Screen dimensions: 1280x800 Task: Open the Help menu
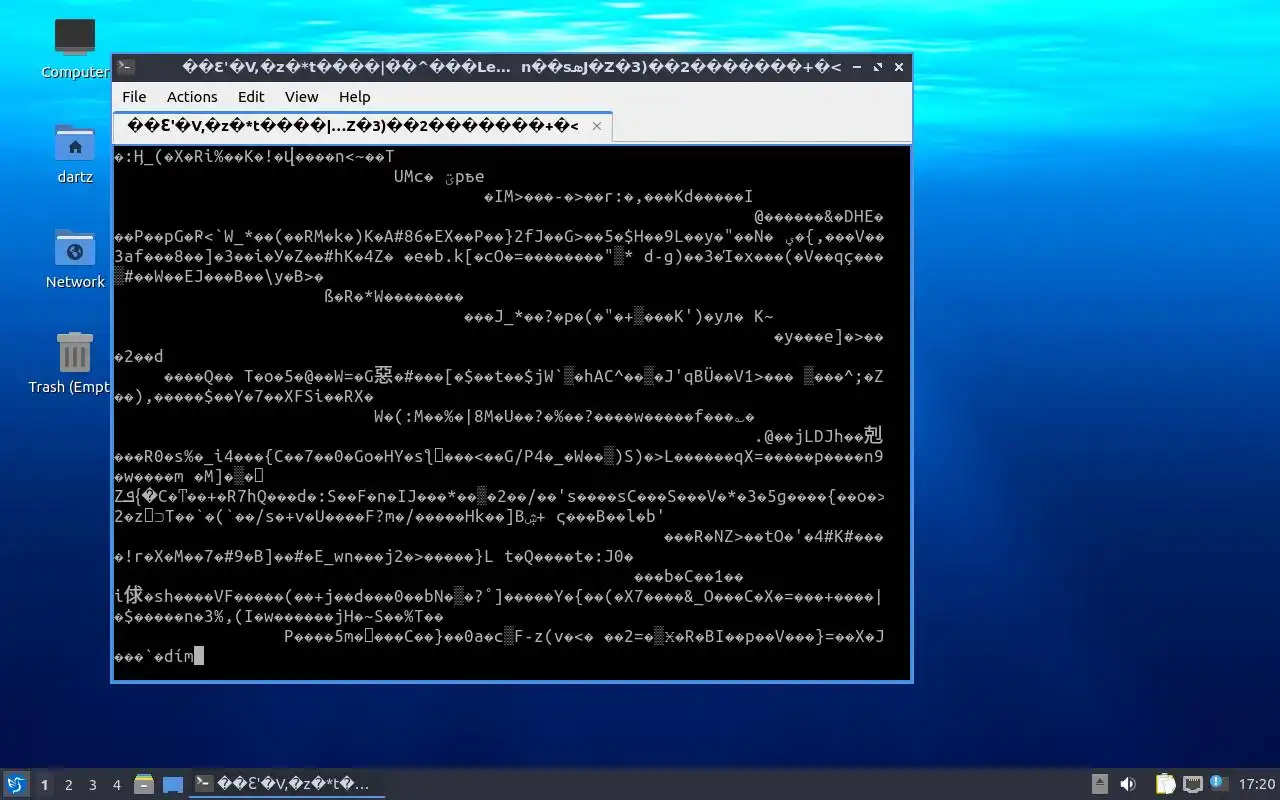point(354,97)
